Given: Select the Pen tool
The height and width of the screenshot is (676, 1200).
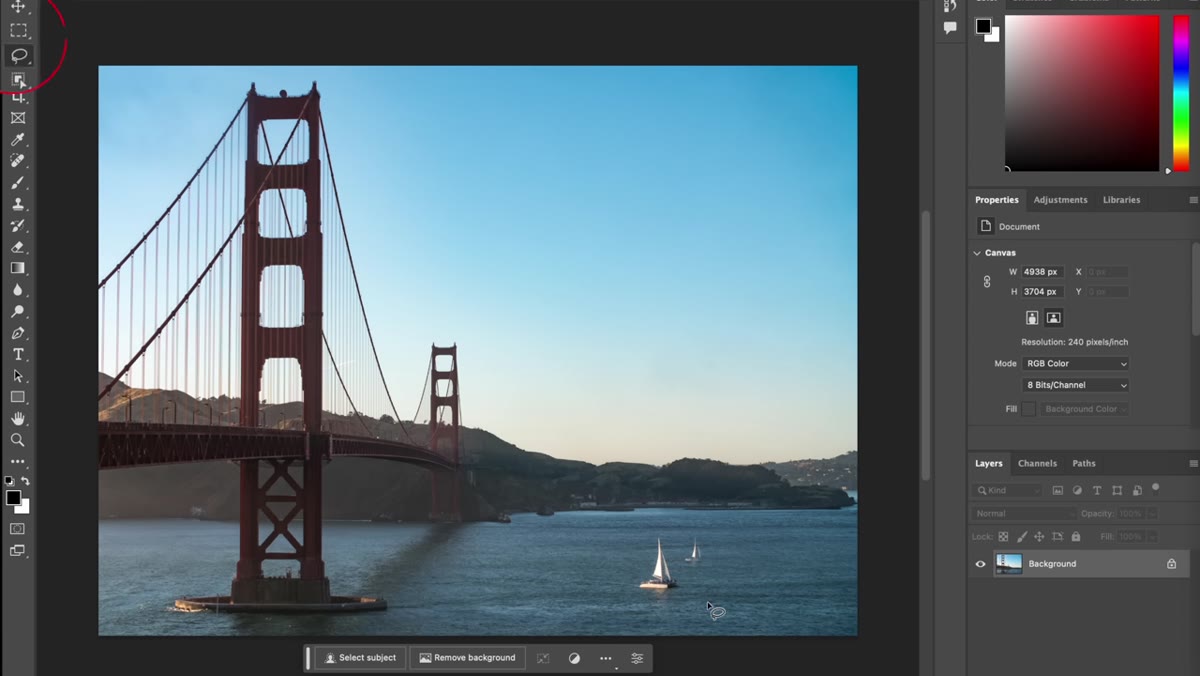Looking at the screenshot, I should click(18, 333).
